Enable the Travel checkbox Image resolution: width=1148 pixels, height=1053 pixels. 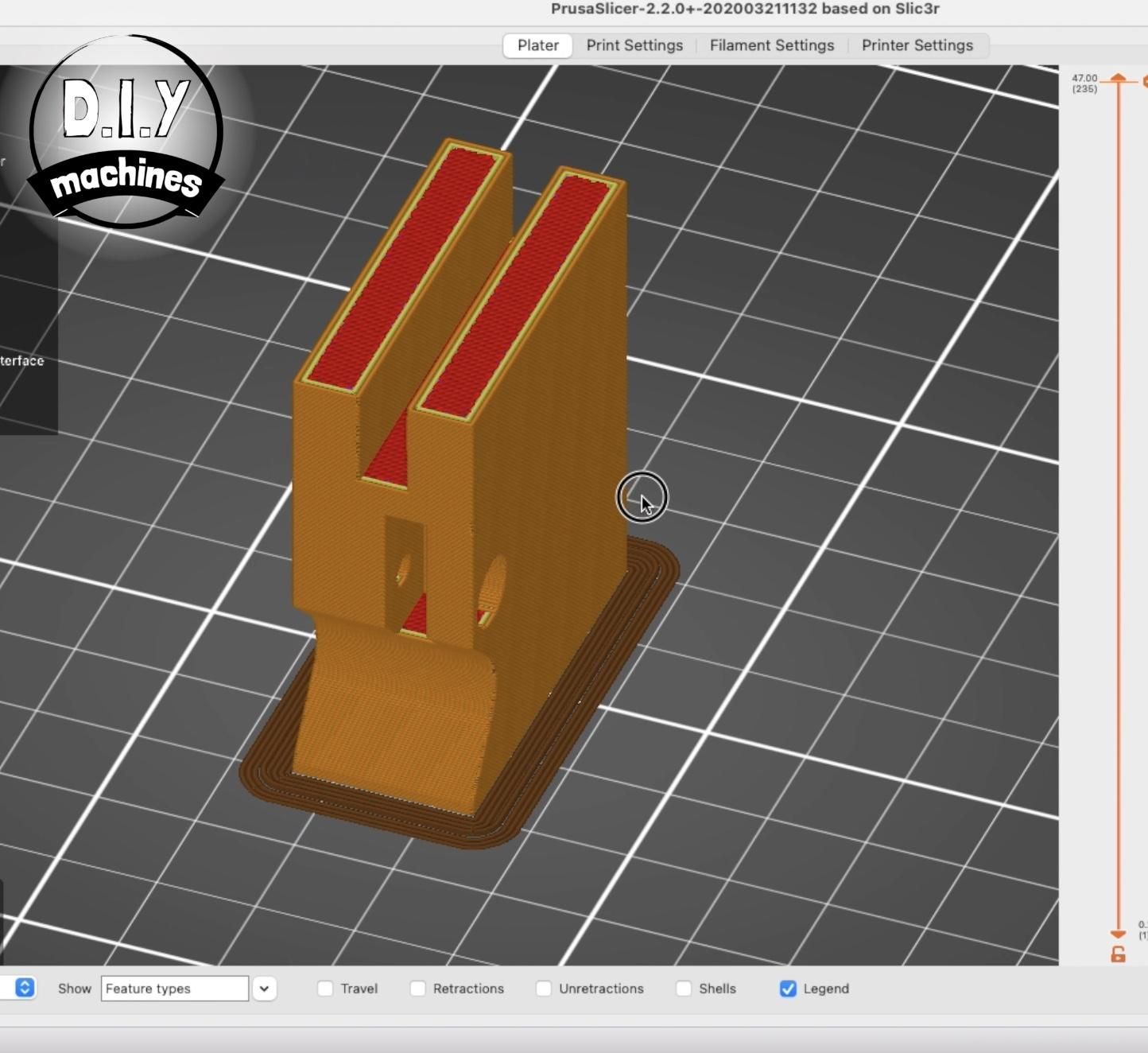tap(325, 989)
